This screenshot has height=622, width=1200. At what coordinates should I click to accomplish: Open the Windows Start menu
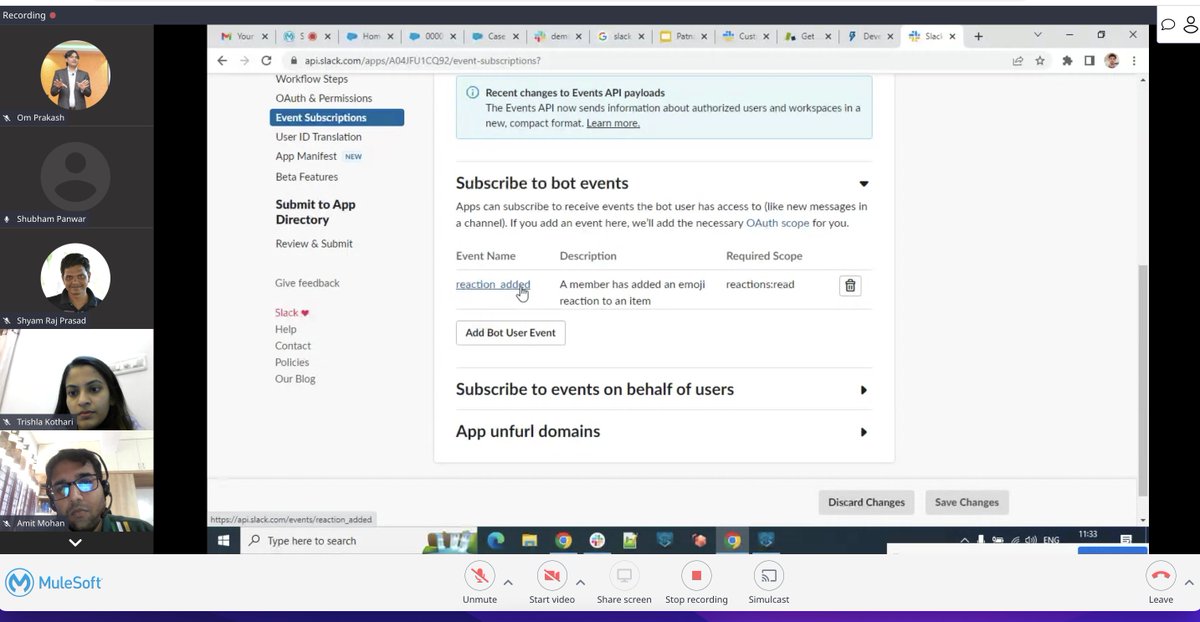(x=223, y=540)
